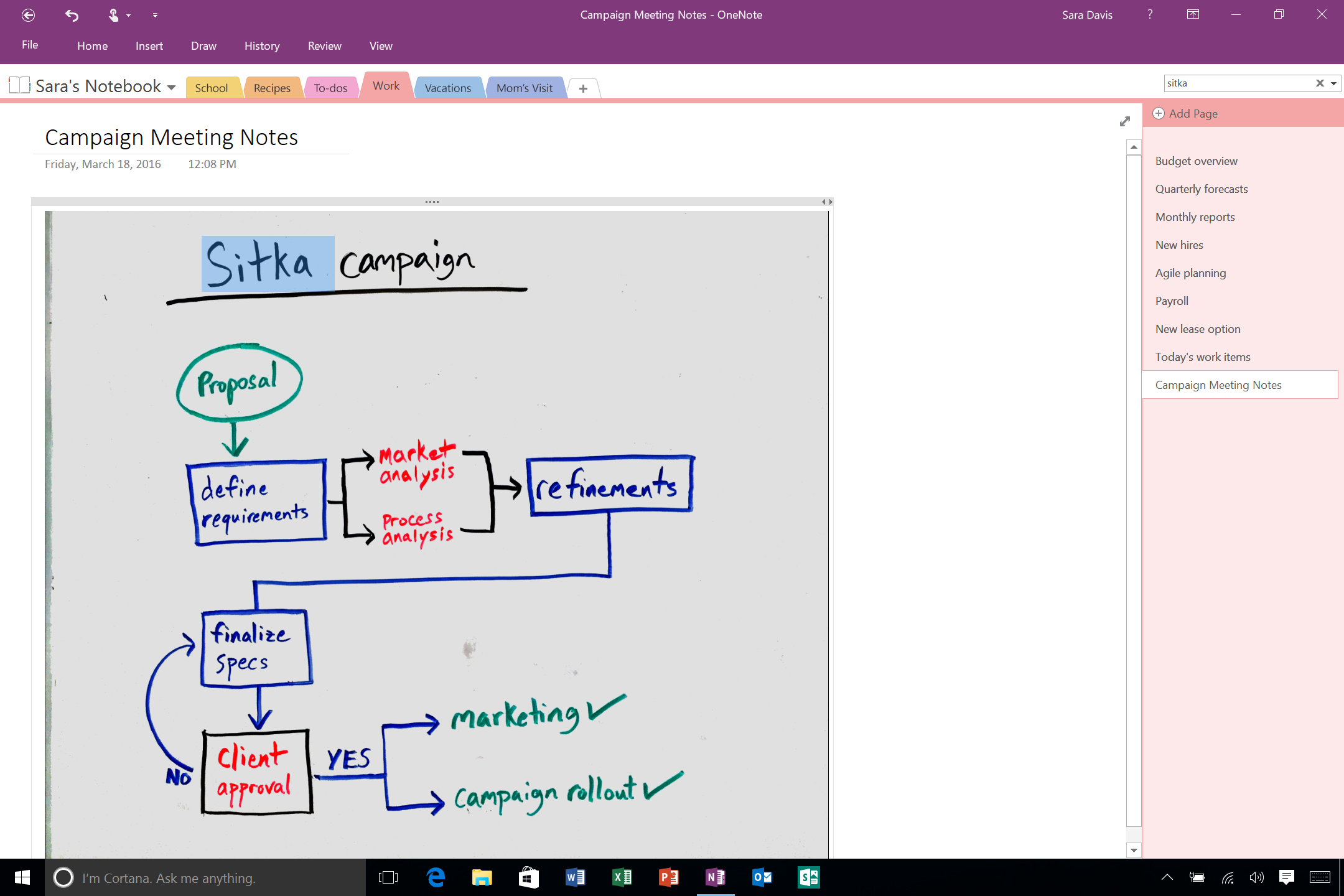Viewport: 1344px width, 896px height.
Task: Open Task View from taskbar
Action: point(388,878)
